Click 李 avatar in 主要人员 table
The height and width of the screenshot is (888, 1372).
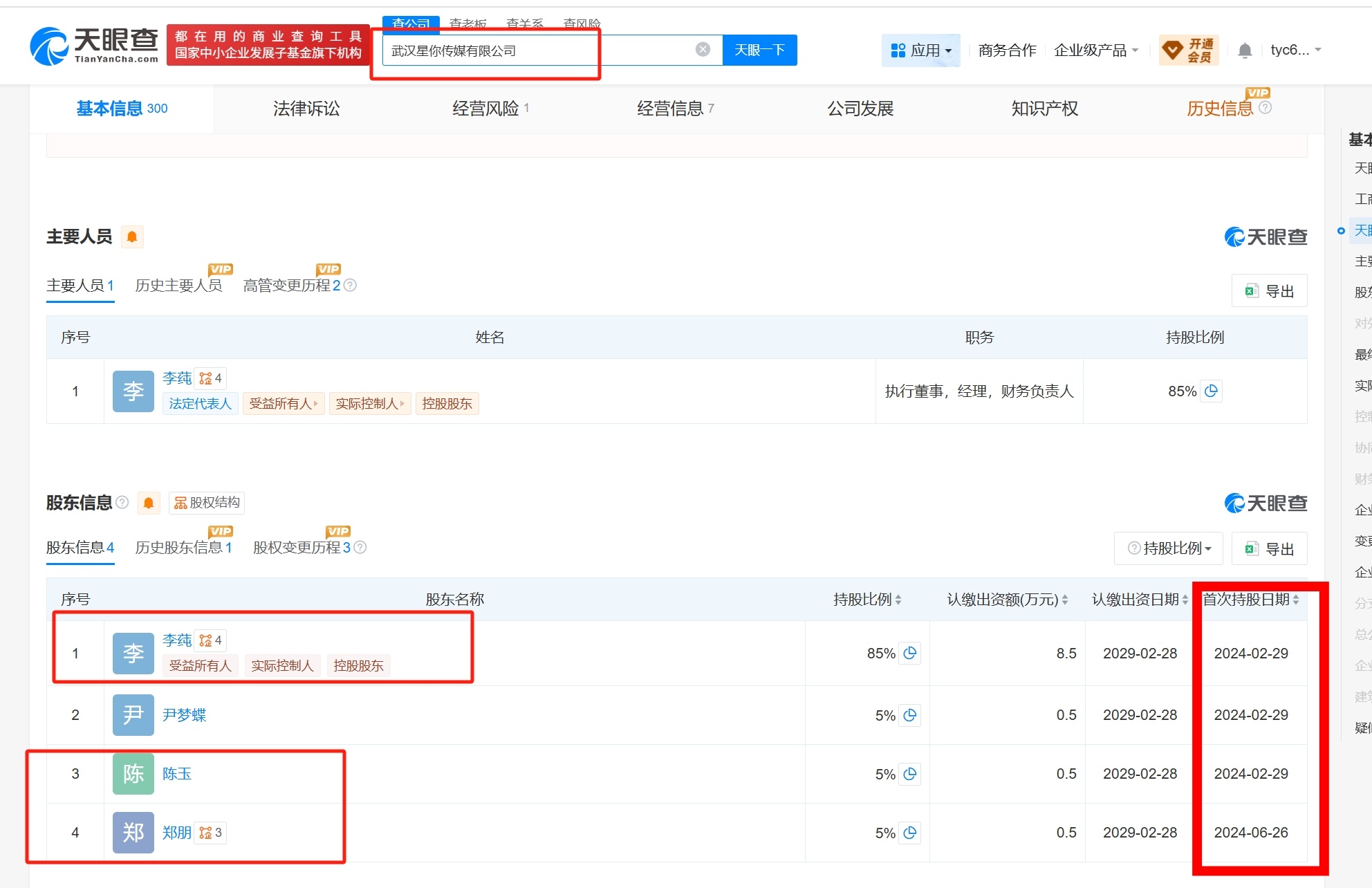[133, 391]
